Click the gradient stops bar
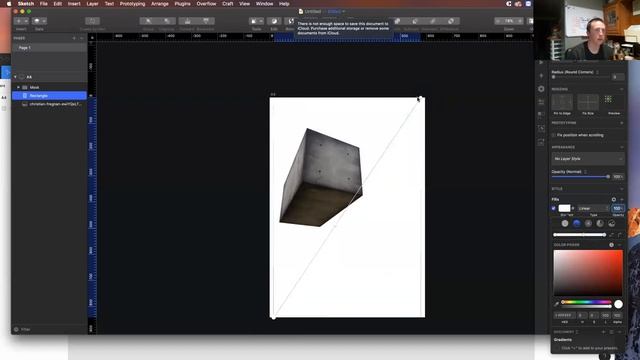 click(579, 235)
